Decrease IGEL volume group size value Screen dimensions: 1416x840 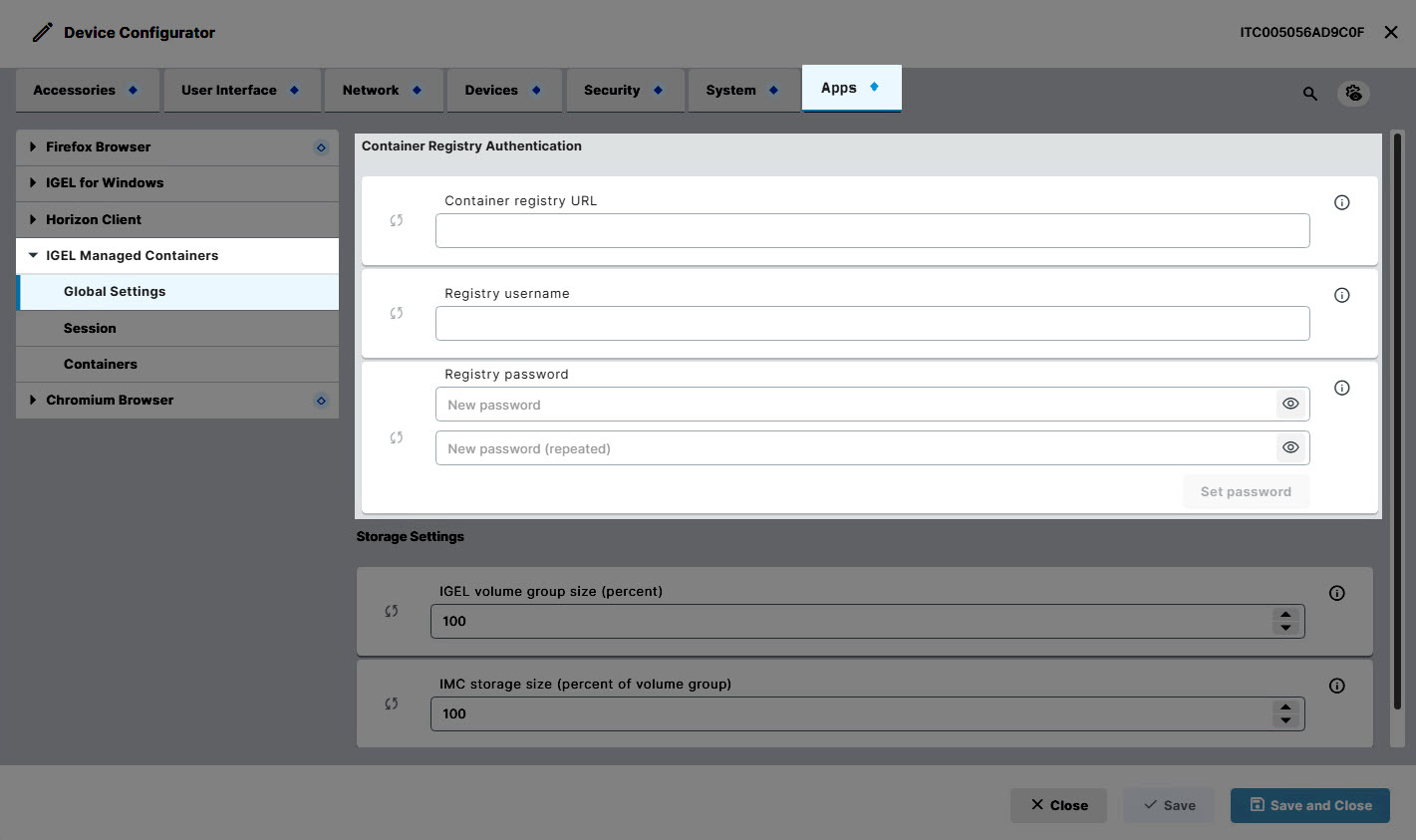click(x=1285, y=628)
